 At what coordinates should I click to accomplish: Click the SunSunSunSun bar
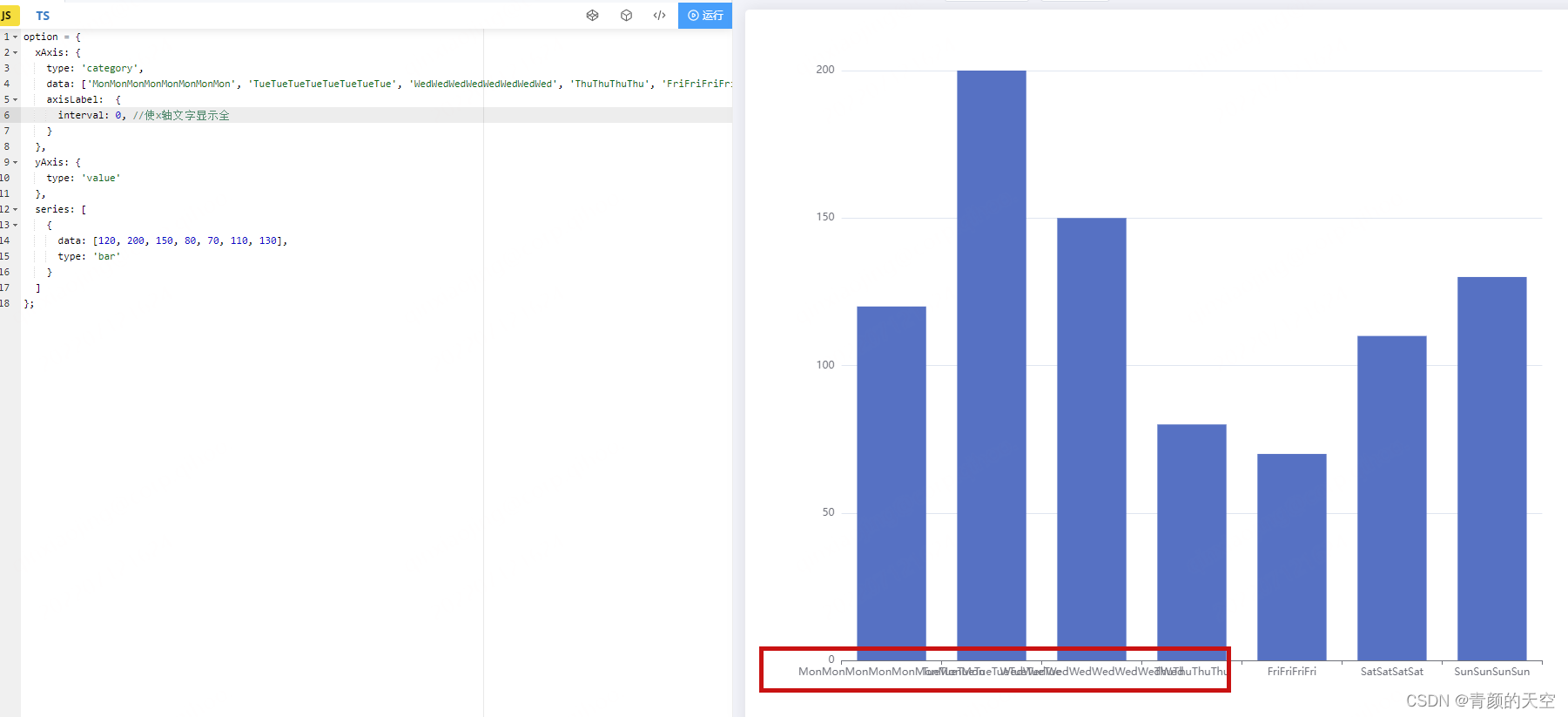1491,469
